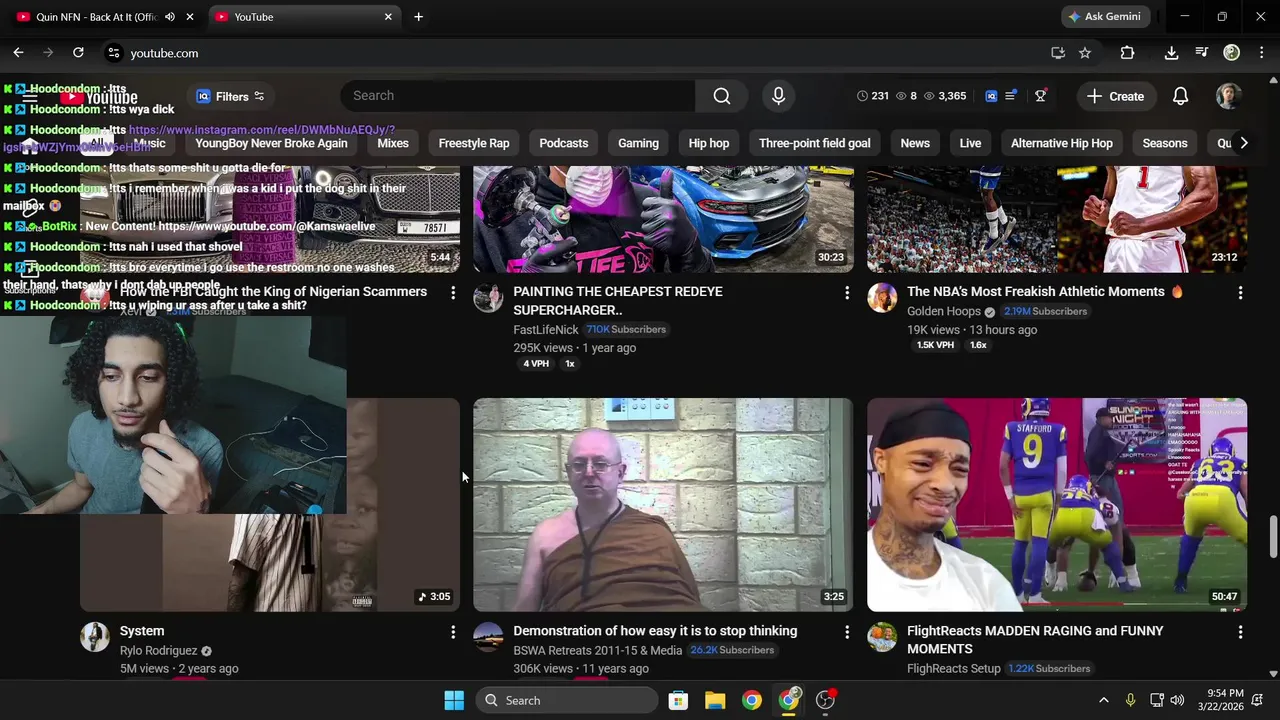Open Chrome downloads icon

tap(1171, 53)
